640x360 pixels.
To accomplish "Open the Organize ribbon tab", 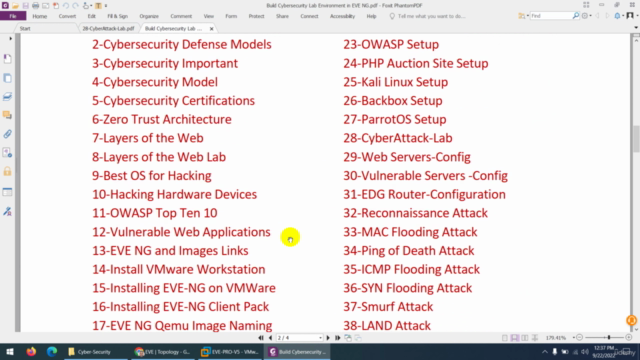I will [149, 16].
